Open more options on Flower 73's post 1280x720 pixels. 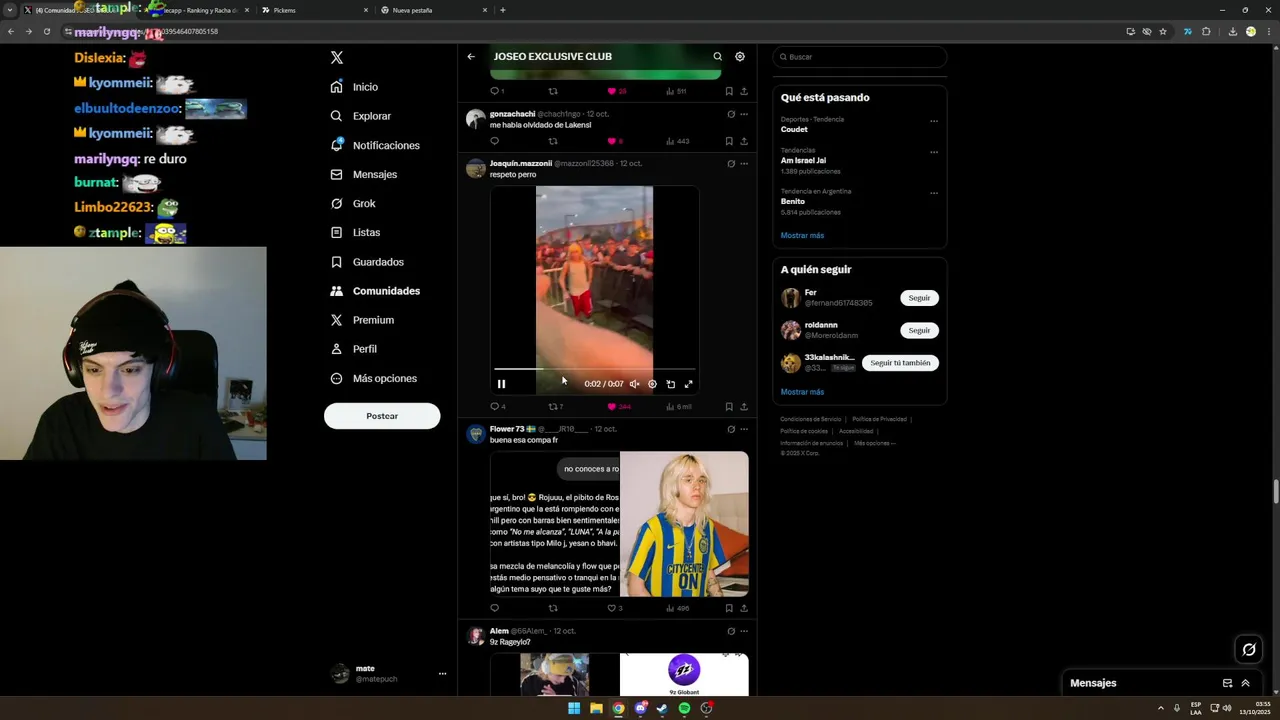743,429
